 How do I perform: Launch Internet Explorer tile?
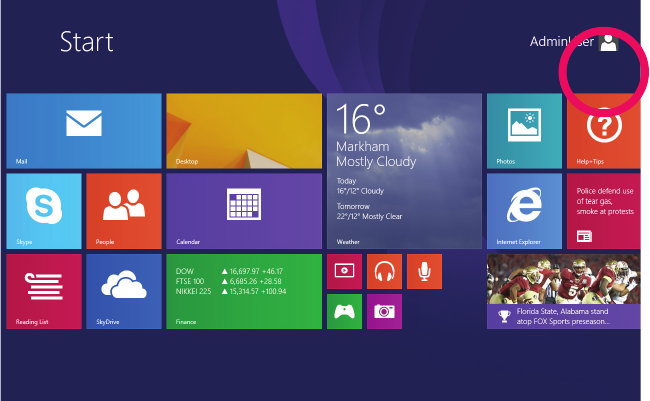[x=524, y=211]
